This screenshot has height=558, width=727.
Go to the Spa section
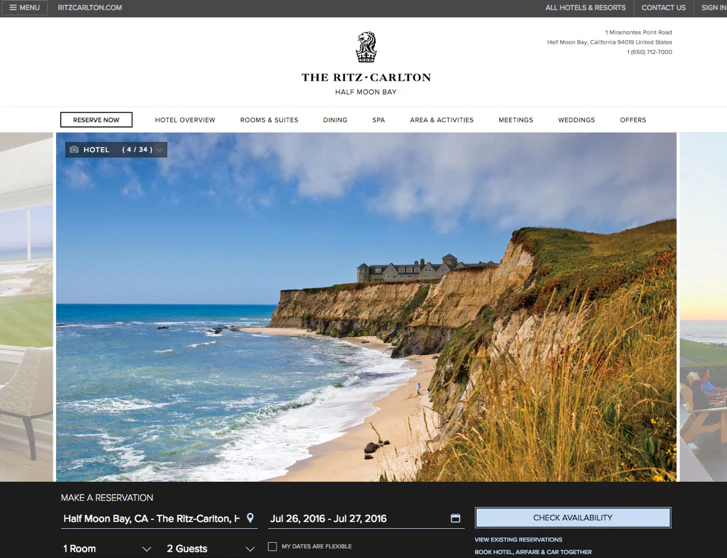pos(378,120)
